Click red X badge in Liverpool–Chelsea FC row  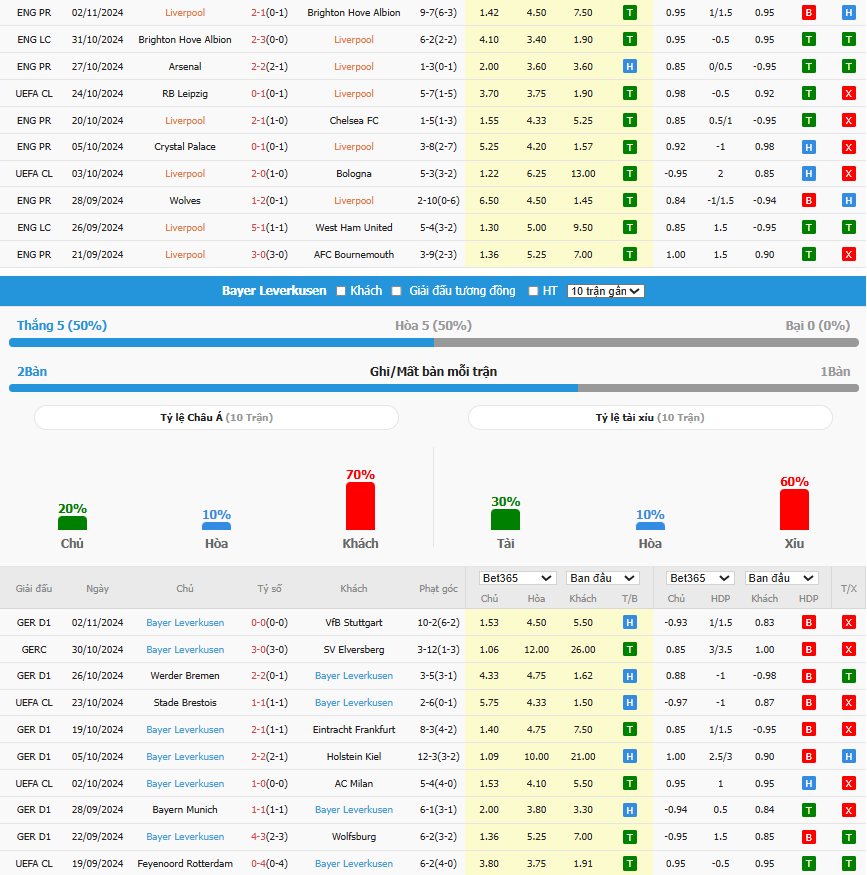(849, 120)
